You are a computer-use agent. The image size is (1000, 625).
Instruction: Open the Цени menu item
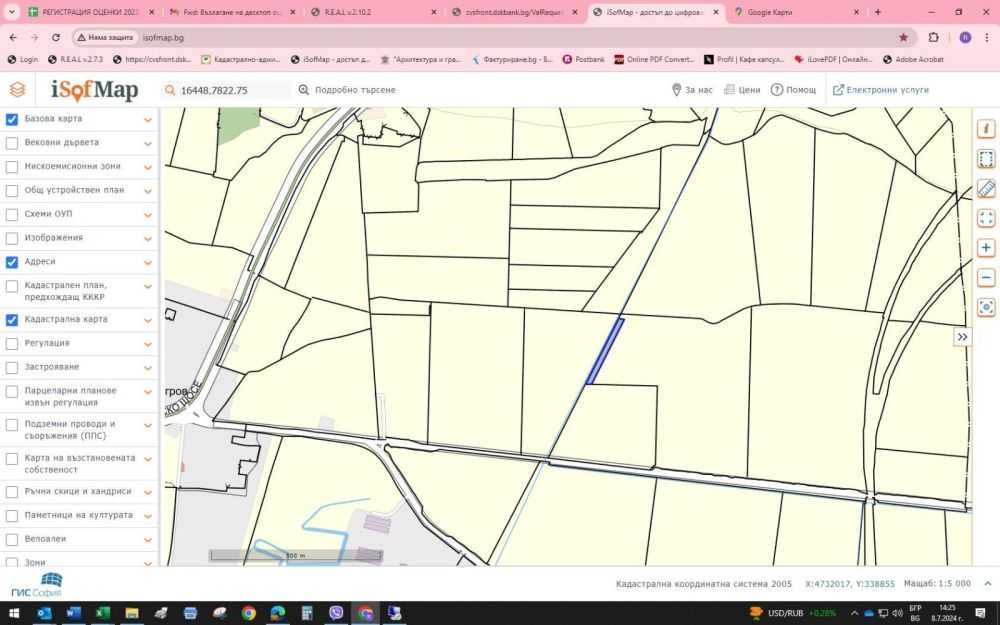[742, 90]
